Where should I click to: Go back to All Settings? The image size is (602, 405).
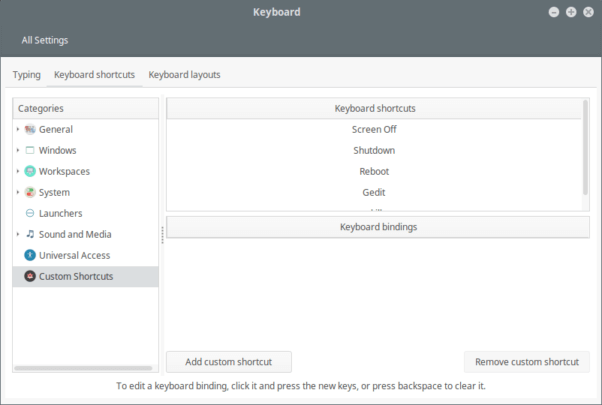pos(45,40)
